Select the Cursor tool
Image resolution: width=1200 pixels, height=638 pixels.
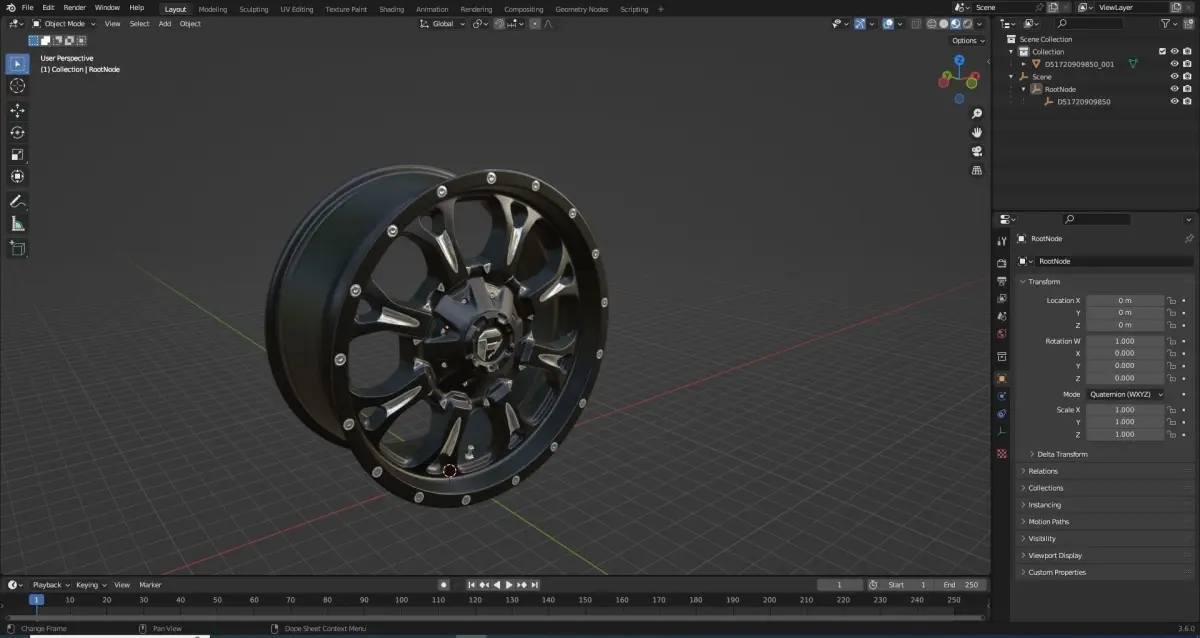click(x=17, y=86)
